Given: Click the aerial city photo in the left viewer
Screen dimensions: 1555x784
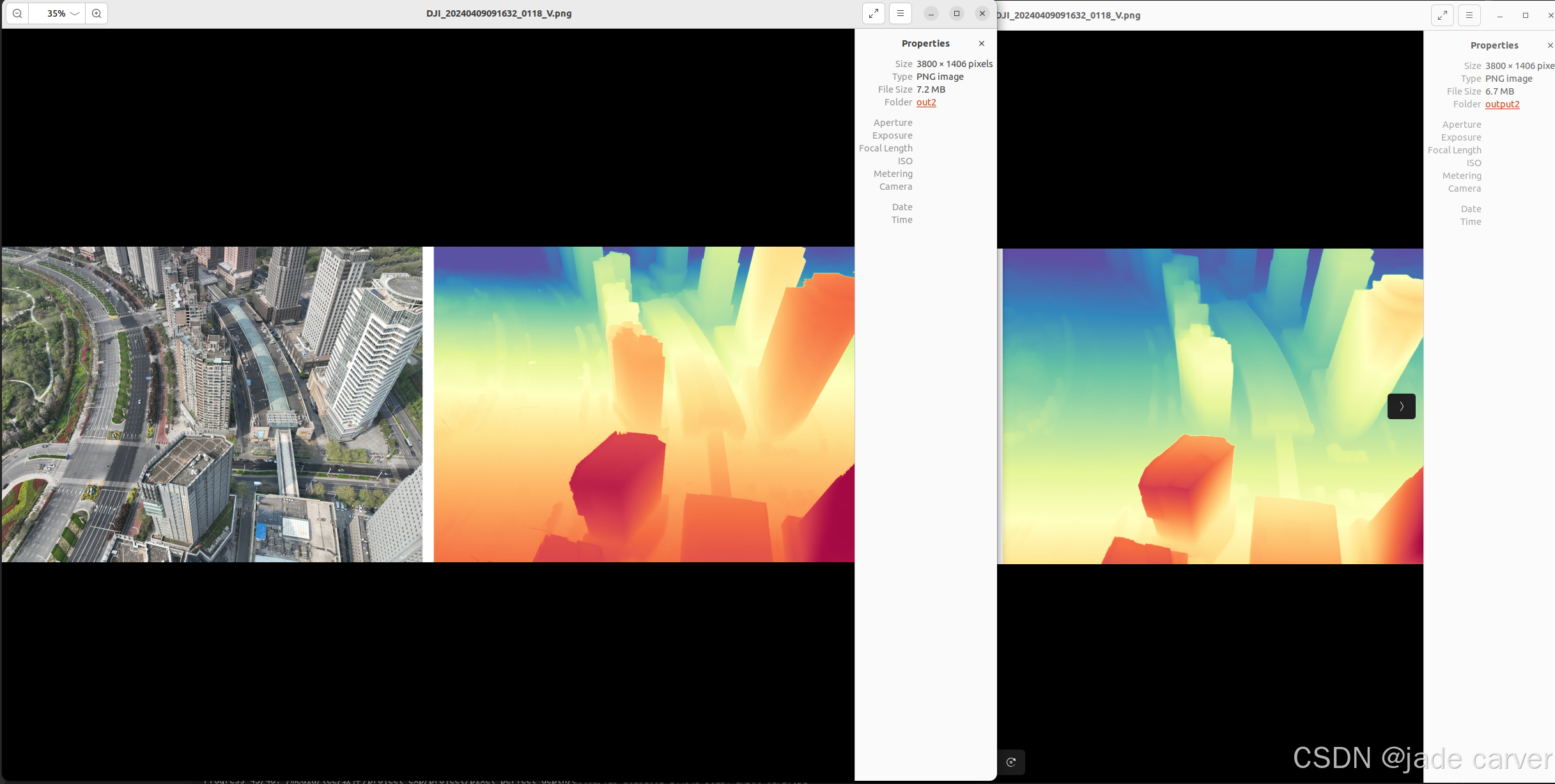Looking at the screenshot, I should click(212, 404).
